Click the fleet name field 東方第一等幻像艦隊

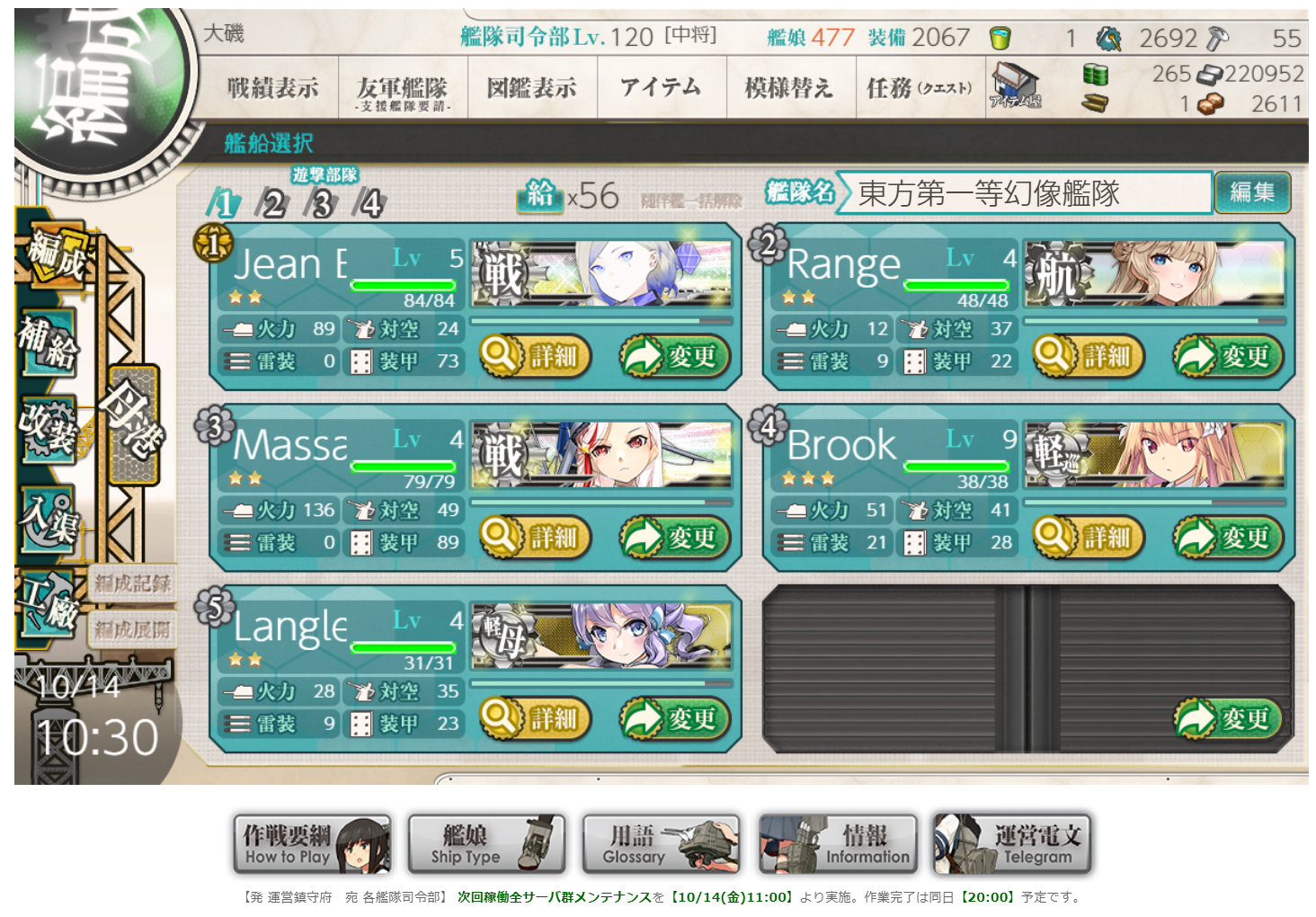(1024, 192)
